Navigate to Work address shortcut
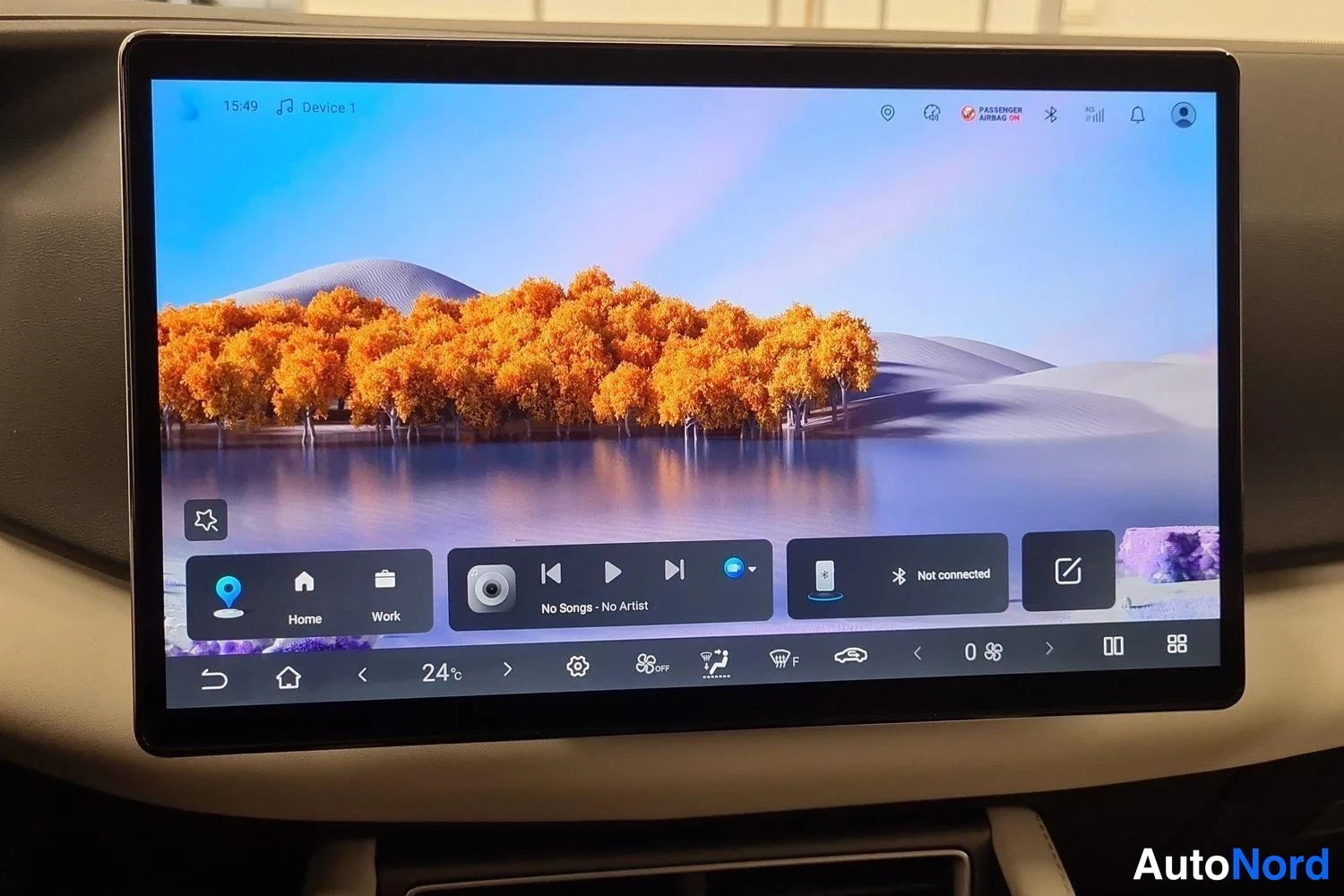This screenshot has width=1344, height=896. 385,596
